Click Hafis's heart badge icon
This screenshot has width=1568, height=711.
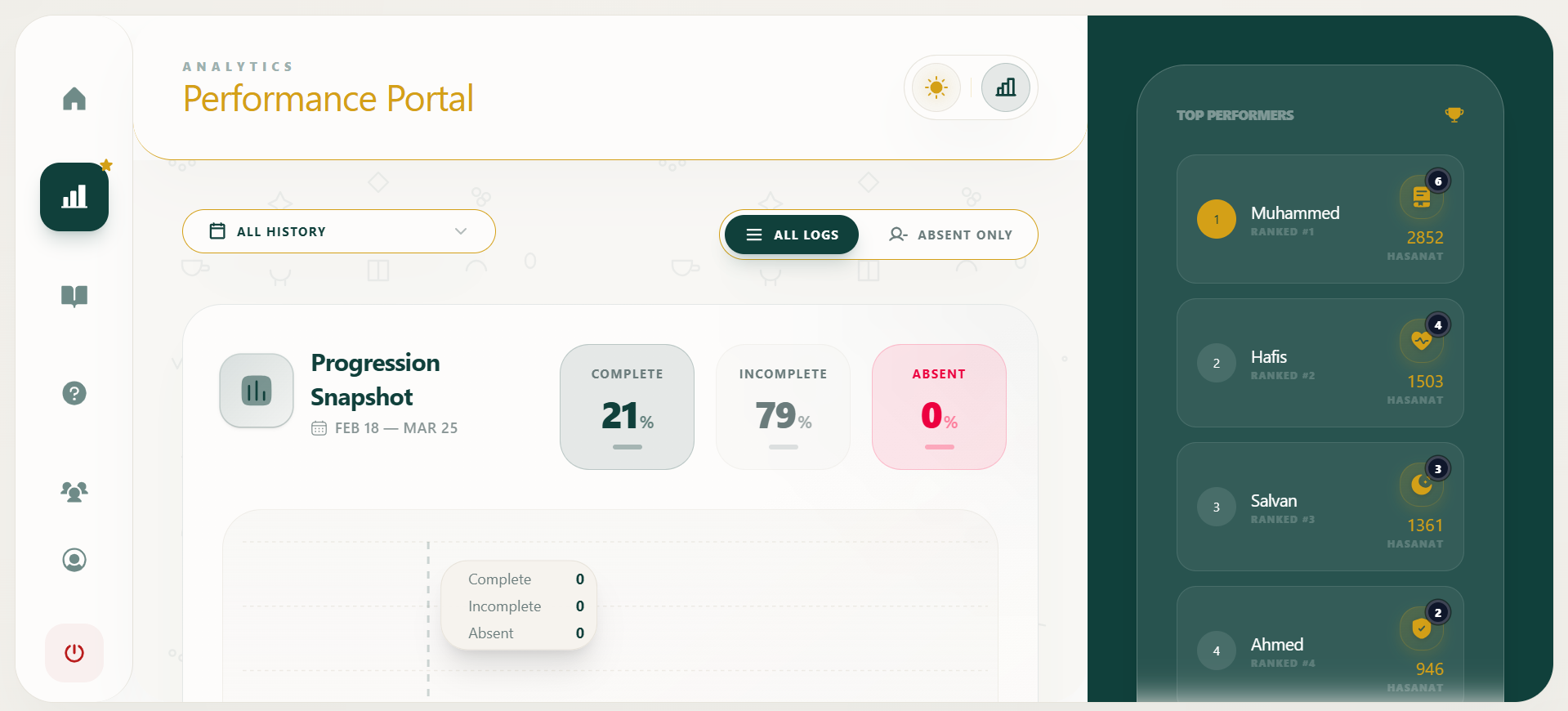(x=1421, y=340)
